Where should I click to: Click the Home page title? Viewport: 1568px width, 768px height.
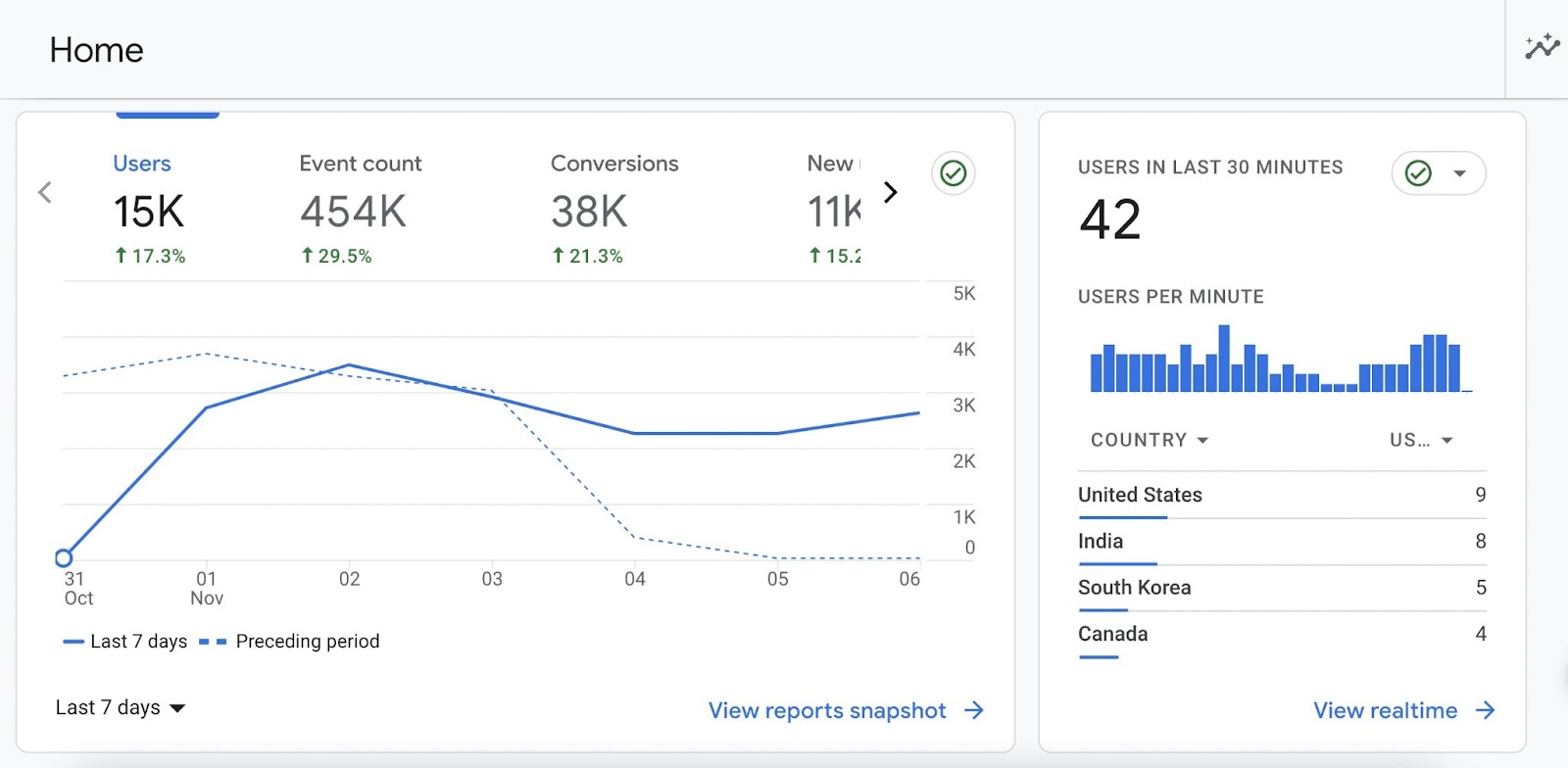tap(96, 50)
